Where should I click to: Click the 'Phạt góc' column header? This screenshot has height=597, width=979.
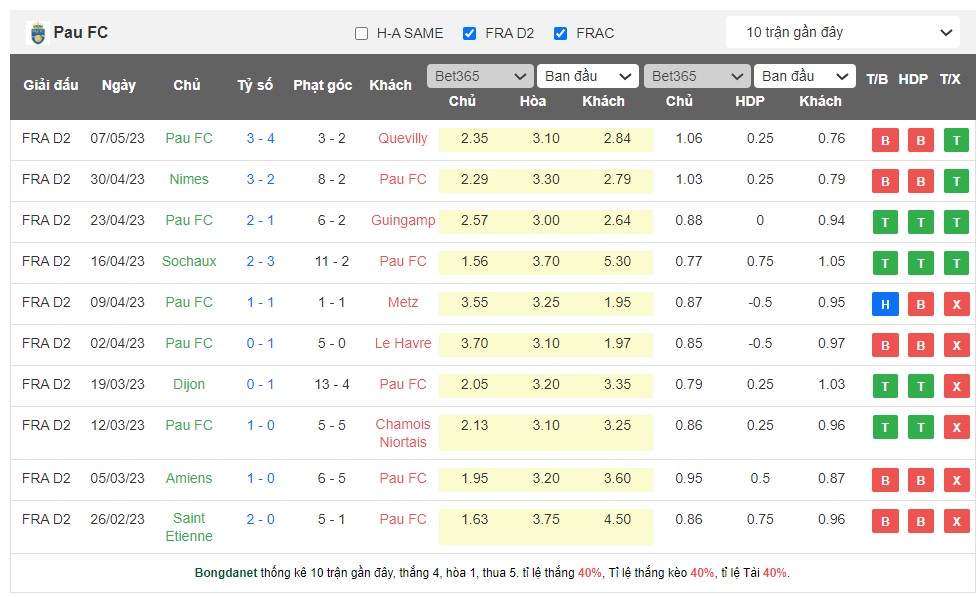(x=322, y=85)
